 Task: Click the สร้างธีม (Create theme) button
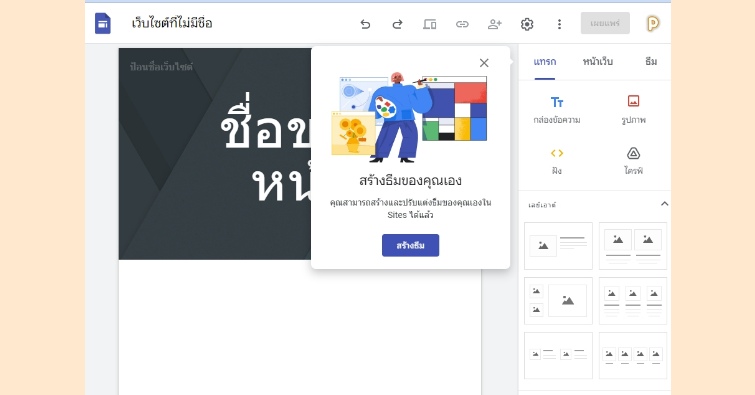point(410,245)
